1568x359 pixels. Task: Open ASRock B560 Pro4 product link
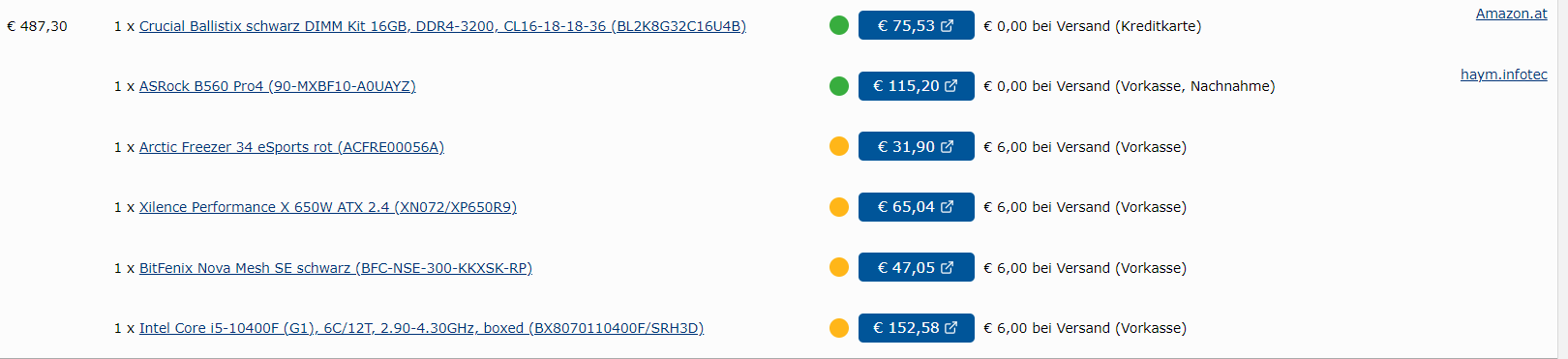(278, 86)
